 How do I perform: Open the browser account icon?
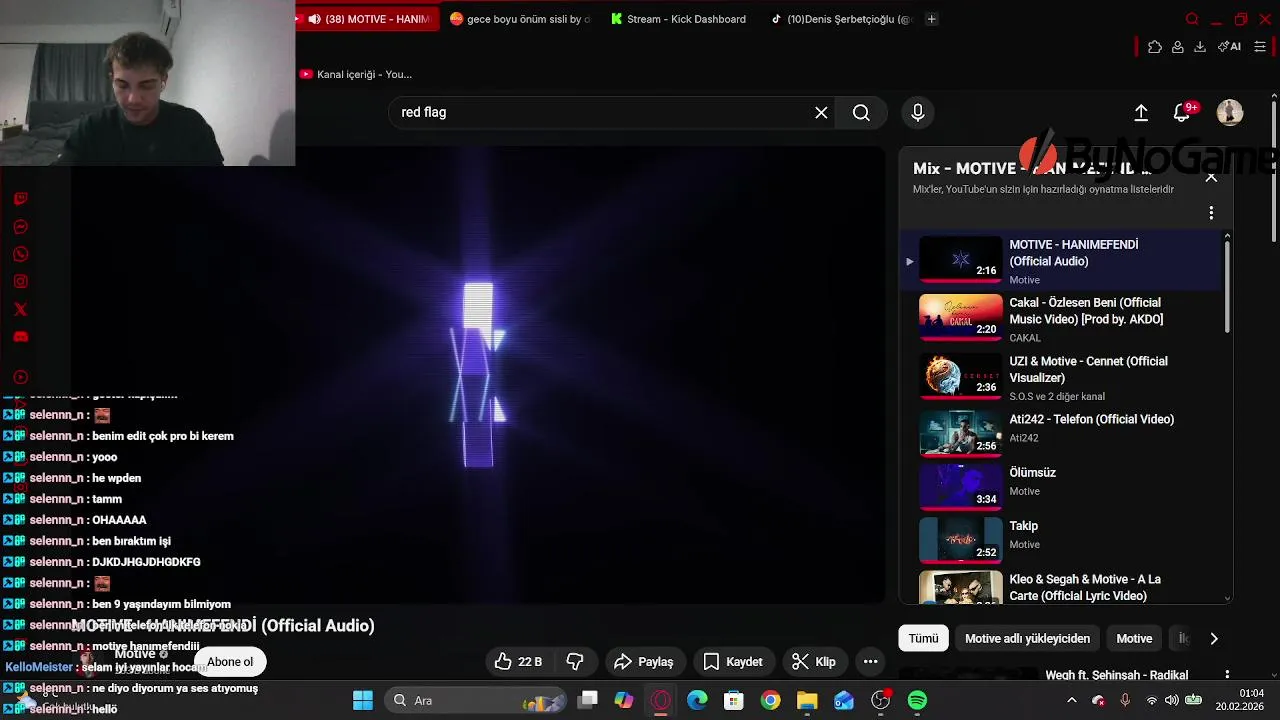click(x=1178, y=46)
